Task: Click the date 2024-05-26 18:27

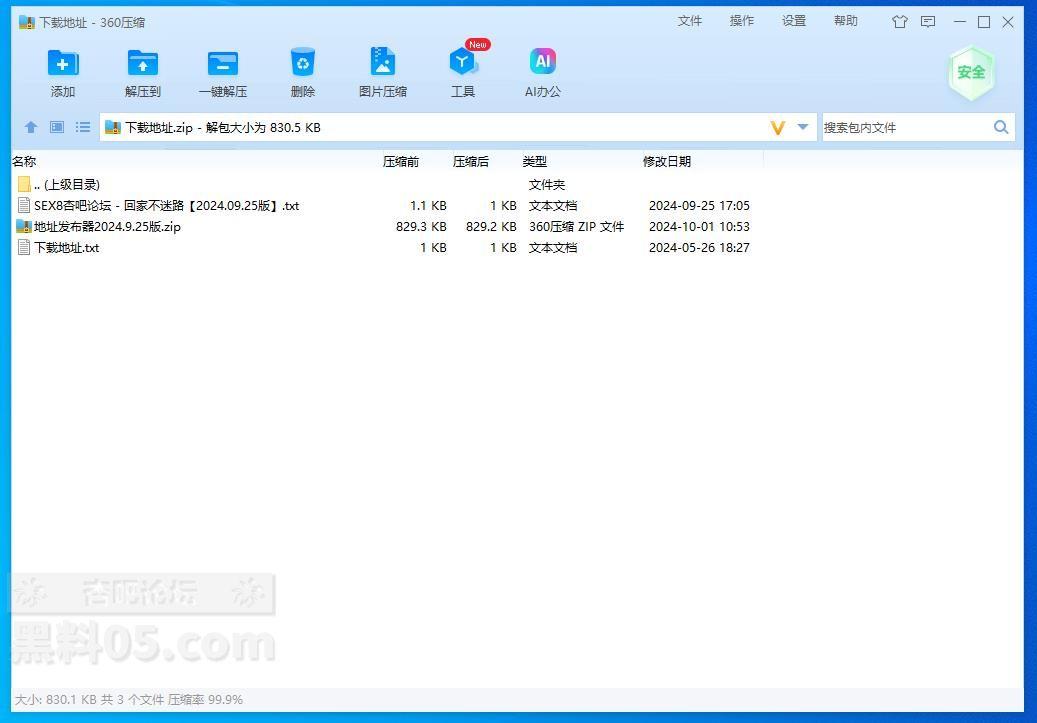Action: pos(699,247)
